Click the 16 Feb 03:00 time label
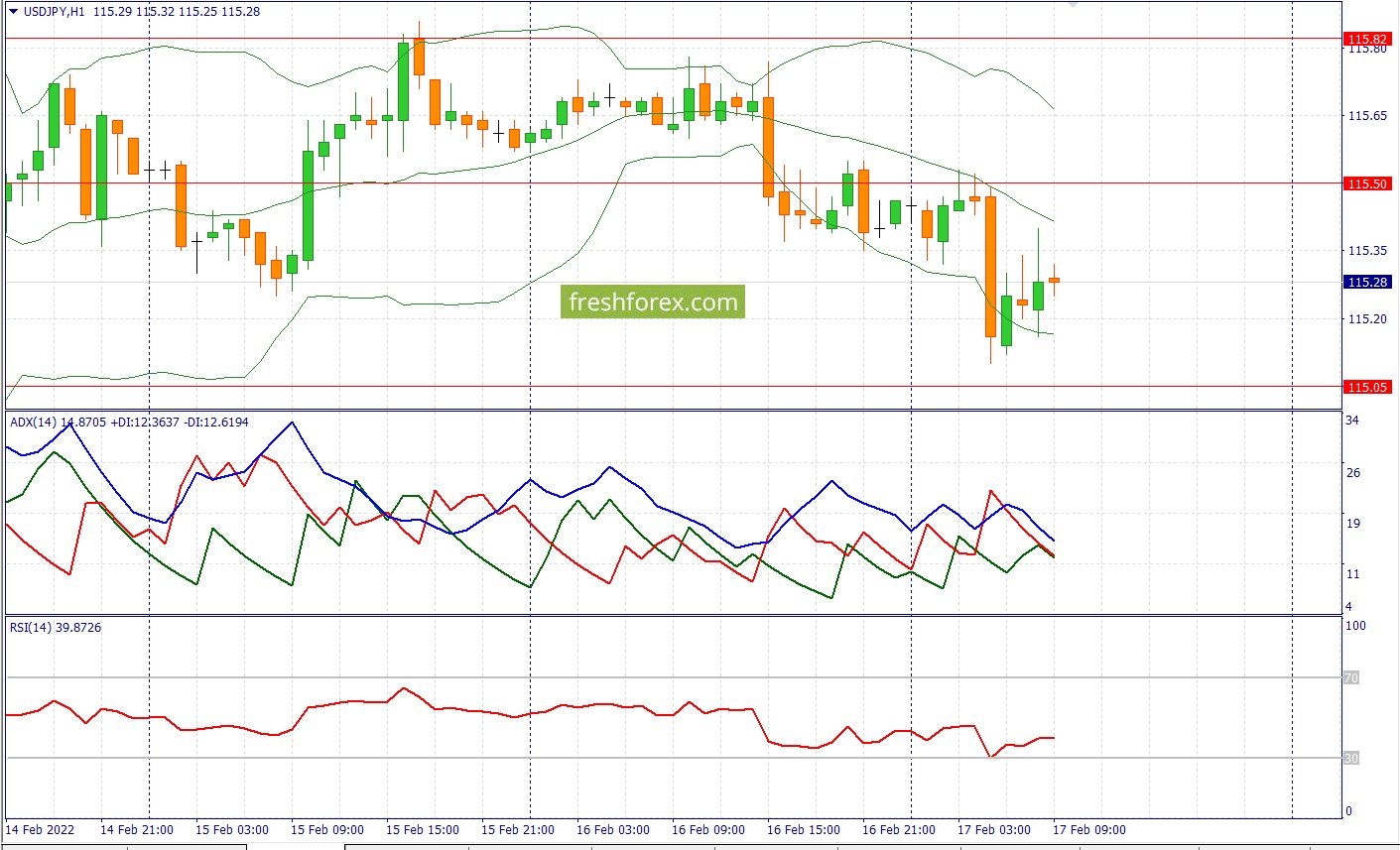 point(613,830)
